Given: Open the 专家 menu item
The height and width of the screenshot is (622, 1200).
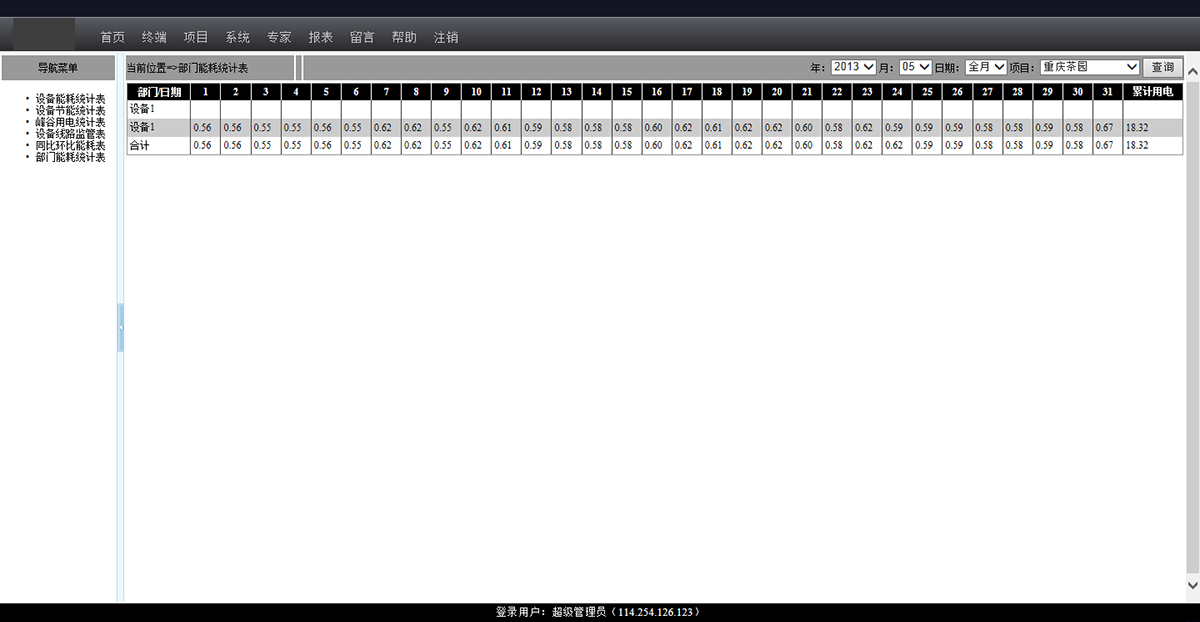Looking at the screenshot, I should (279, 37).
